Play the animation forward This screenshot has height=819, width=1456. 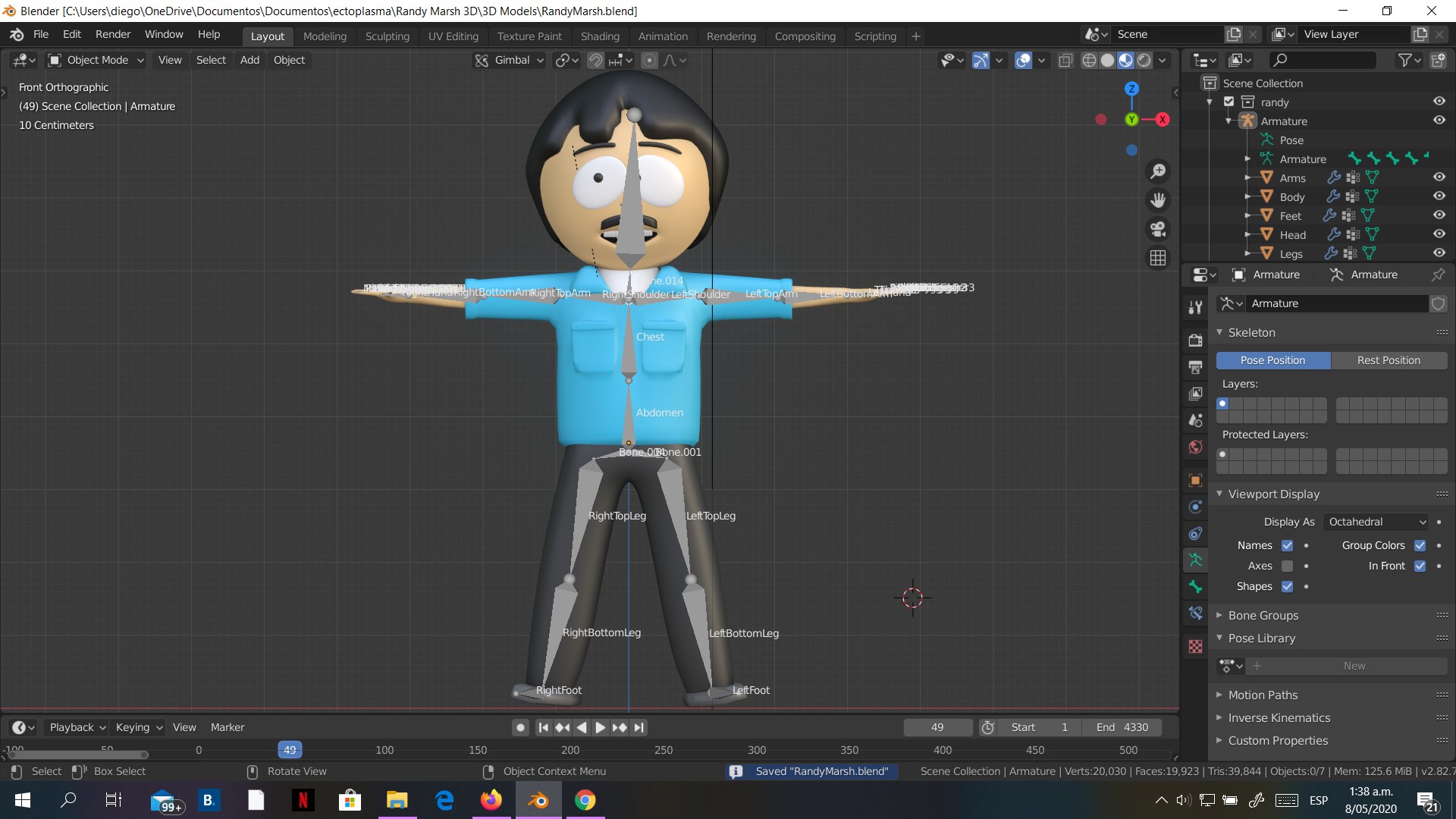pos(600,727)
